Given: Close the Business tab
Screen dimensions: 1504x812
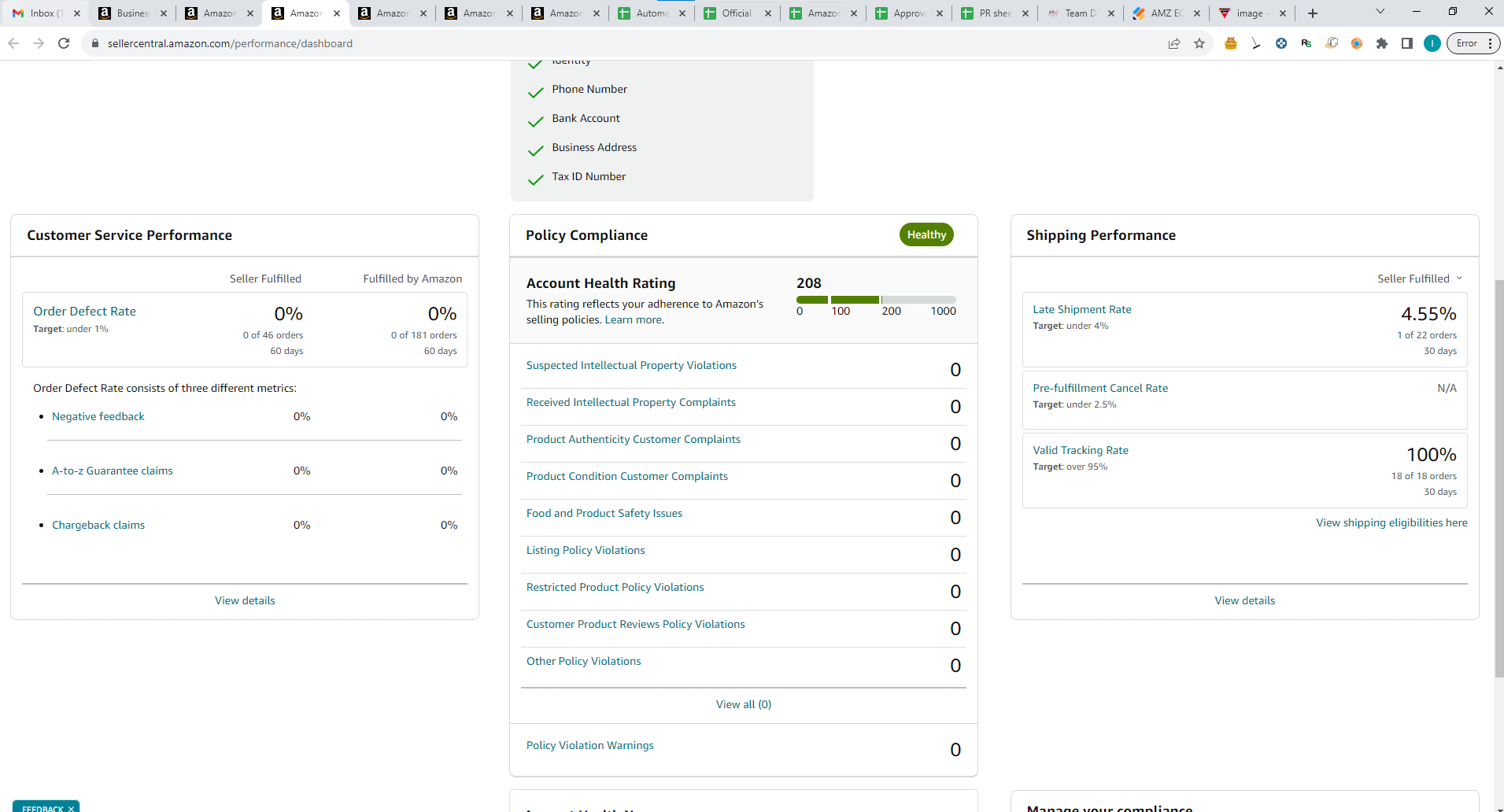Looking at the screenshot, I should pos(164,13).
